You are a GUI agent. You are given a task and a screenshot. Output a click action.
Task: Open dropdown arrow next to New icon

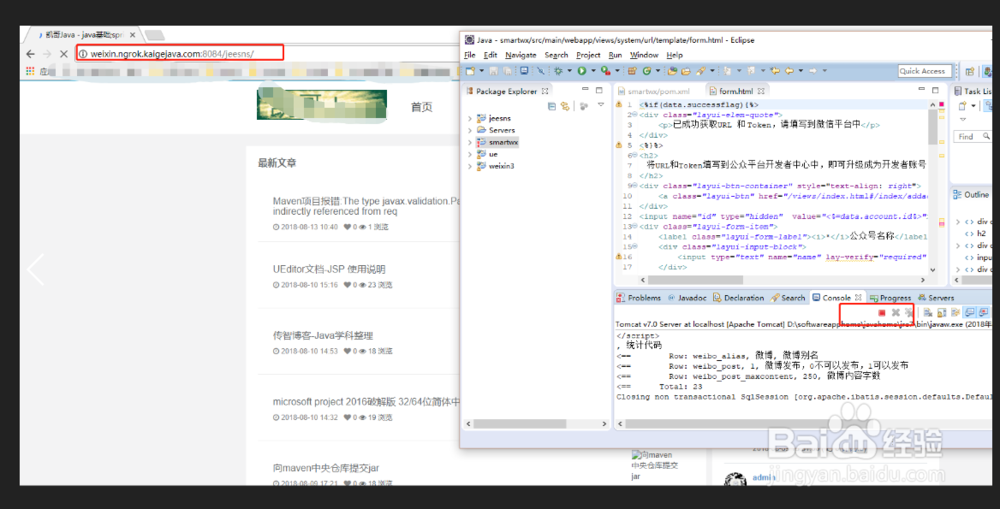coord(482,71)
